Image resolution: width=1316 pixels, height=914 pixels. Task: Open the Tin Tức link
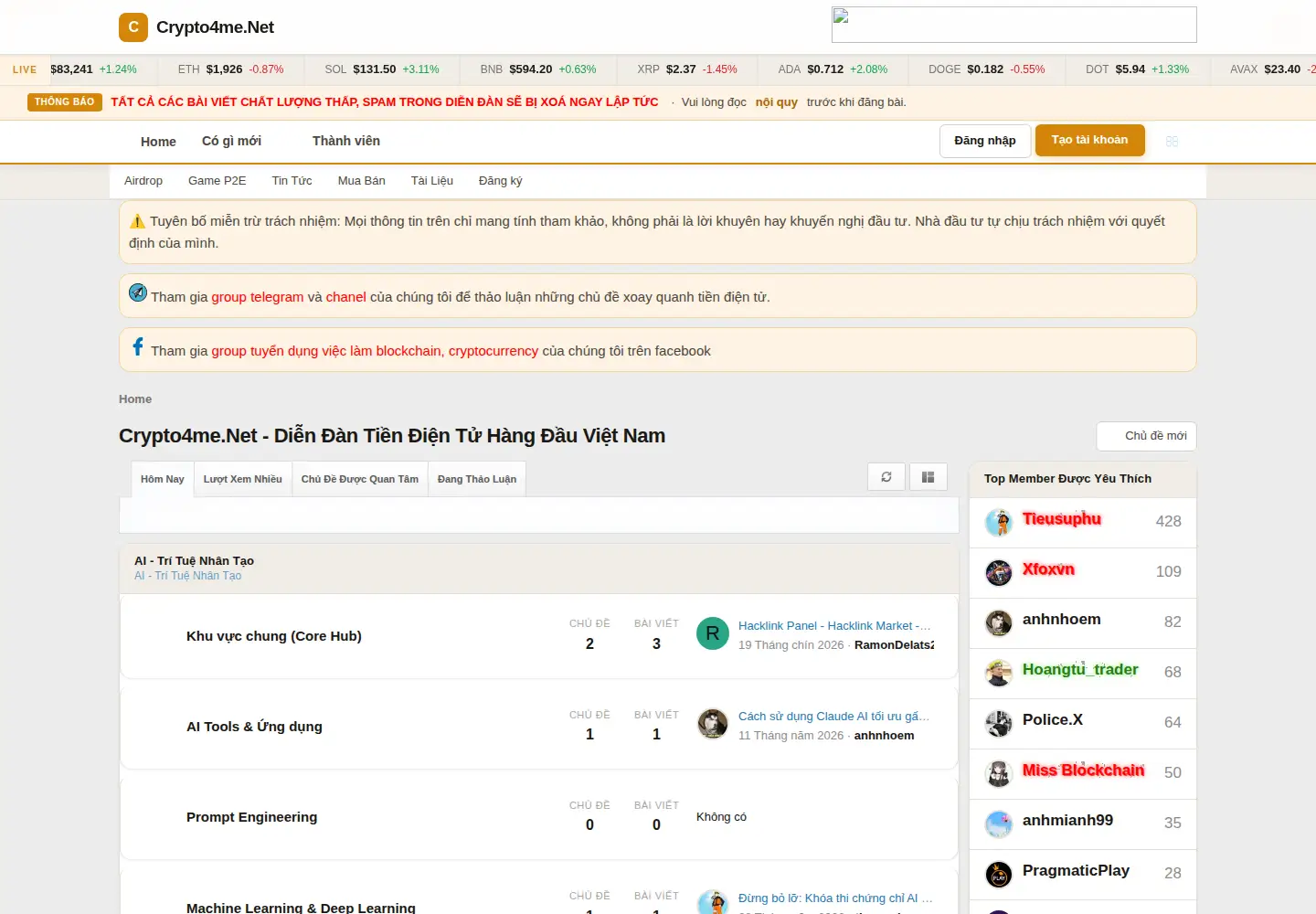(292, 181)
